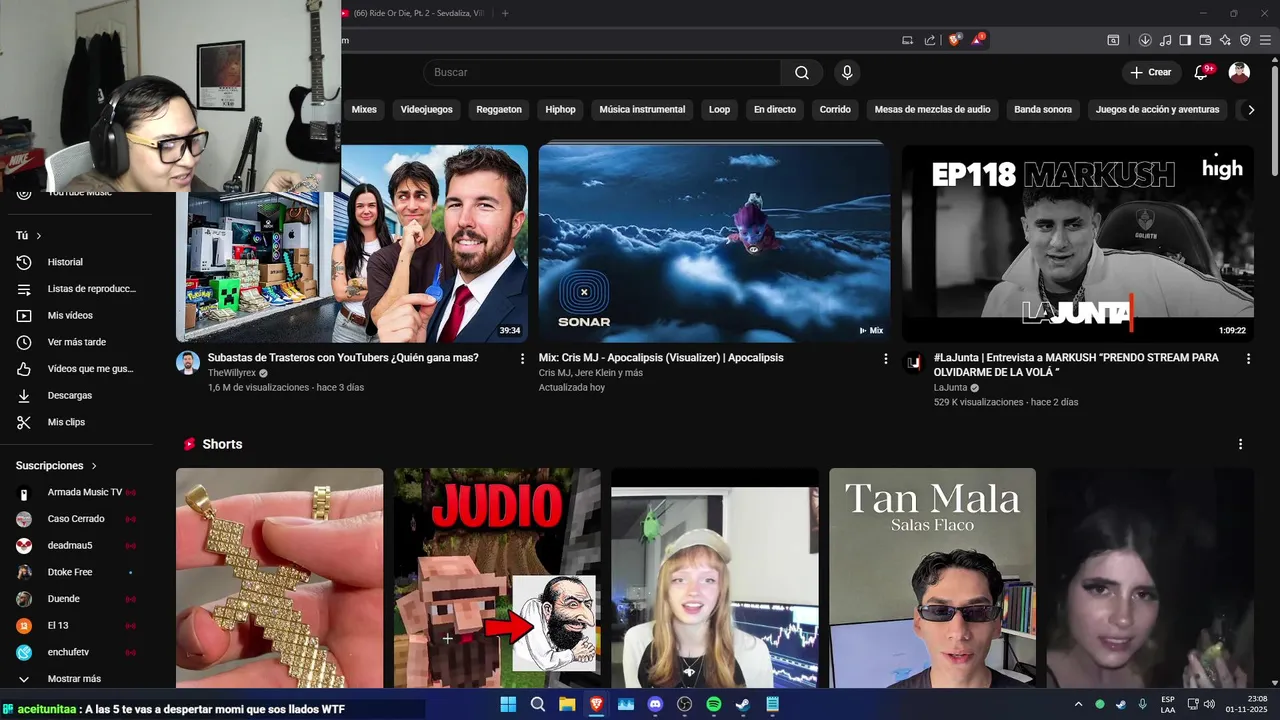Screen dimensions: 1280x720
Task: Select the Hiphop filter chip
Action: click(x=560, y=110)
